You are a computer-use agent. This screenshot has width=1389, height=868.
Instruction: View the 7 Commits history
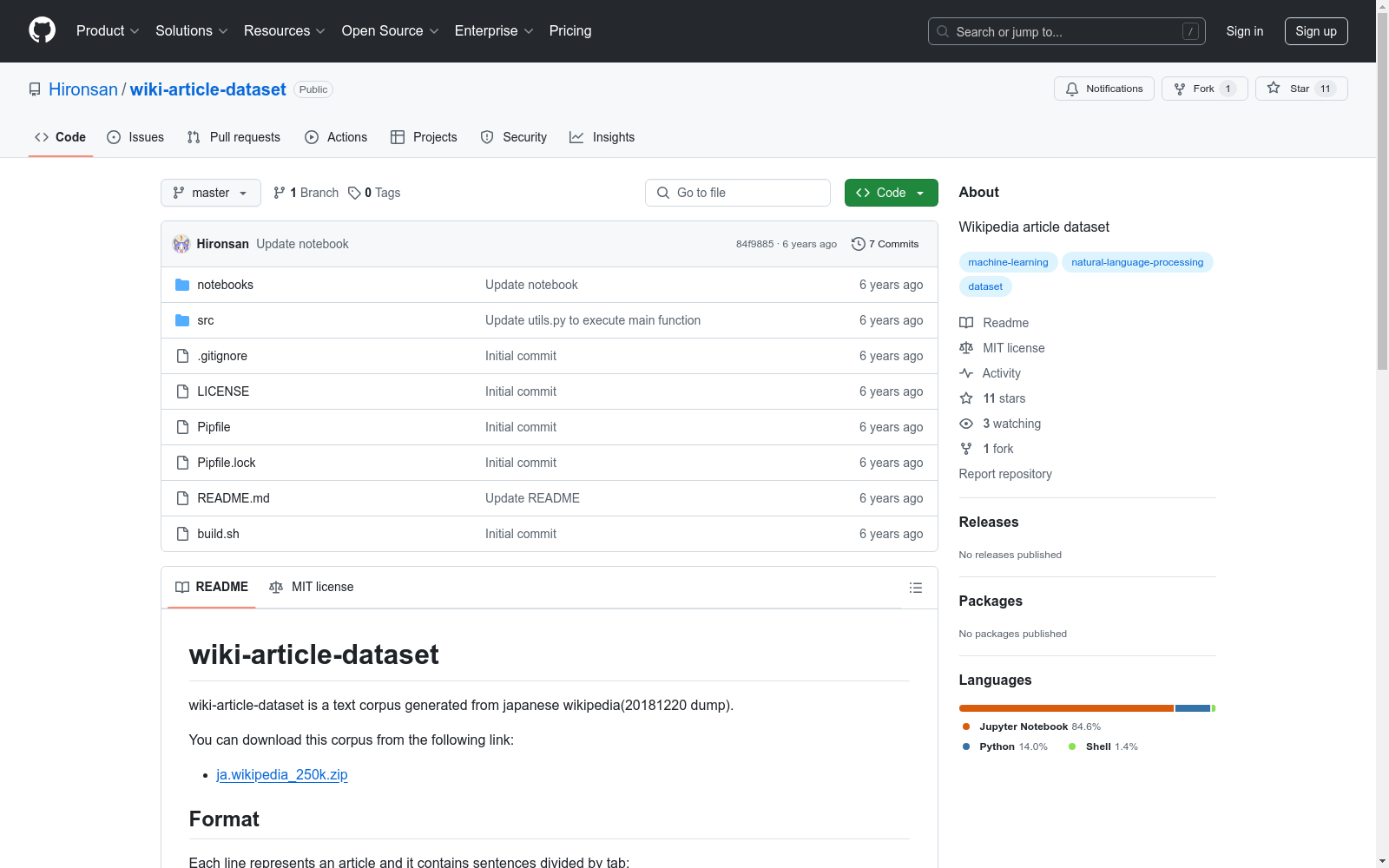[885, 244]
